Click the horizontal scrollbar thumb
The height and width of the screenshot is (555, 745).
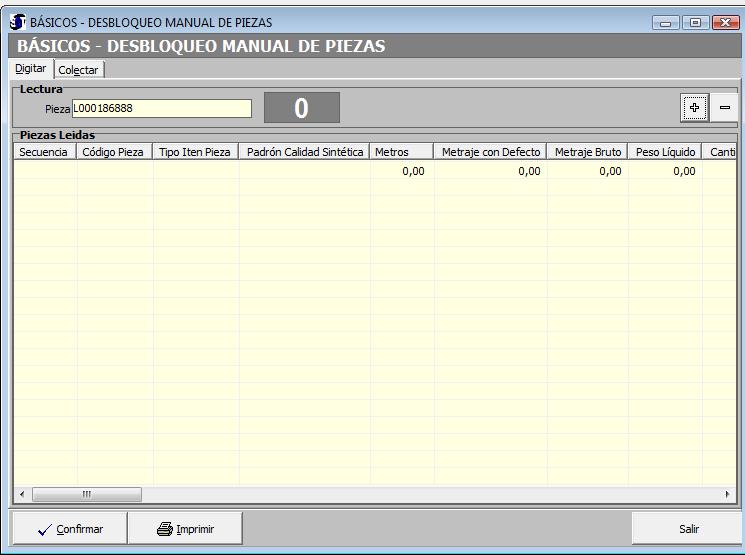[x=87, y=494]
